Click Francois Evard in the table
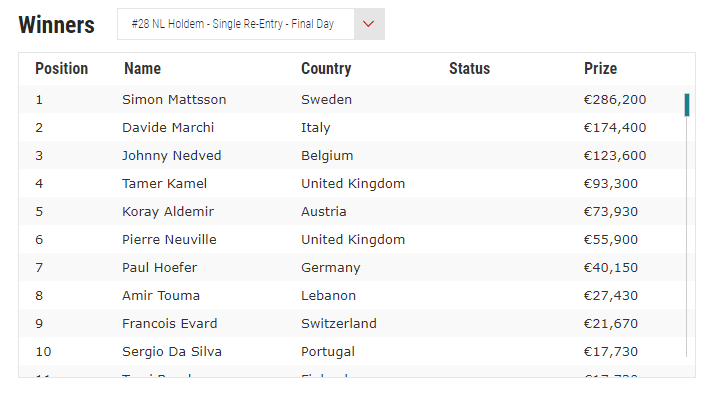 [170, 324]
